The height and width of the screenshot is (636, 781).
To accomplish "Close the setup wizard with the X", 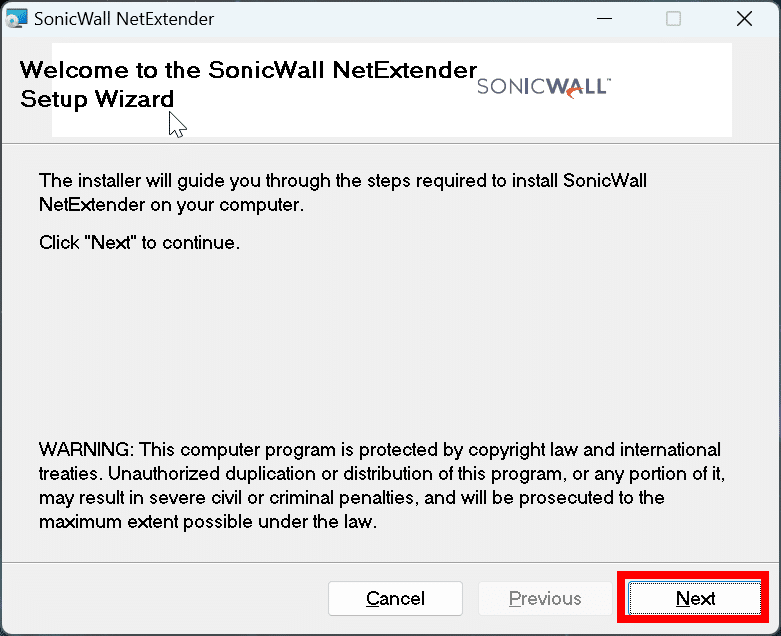I will pyautogui.click(x=744, y=18).
